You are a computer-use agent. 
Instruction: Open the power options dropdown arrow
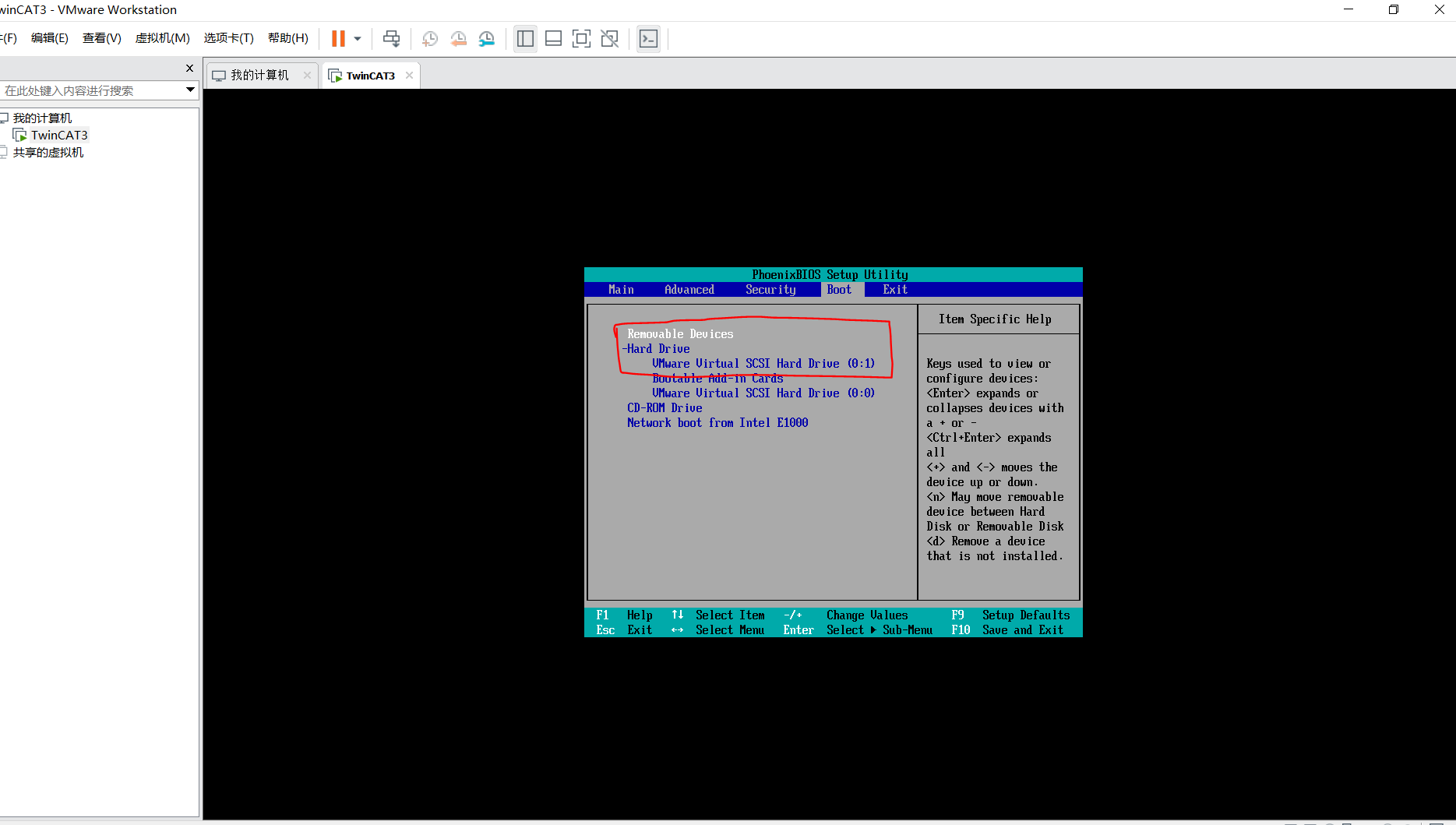coord(358,38)
